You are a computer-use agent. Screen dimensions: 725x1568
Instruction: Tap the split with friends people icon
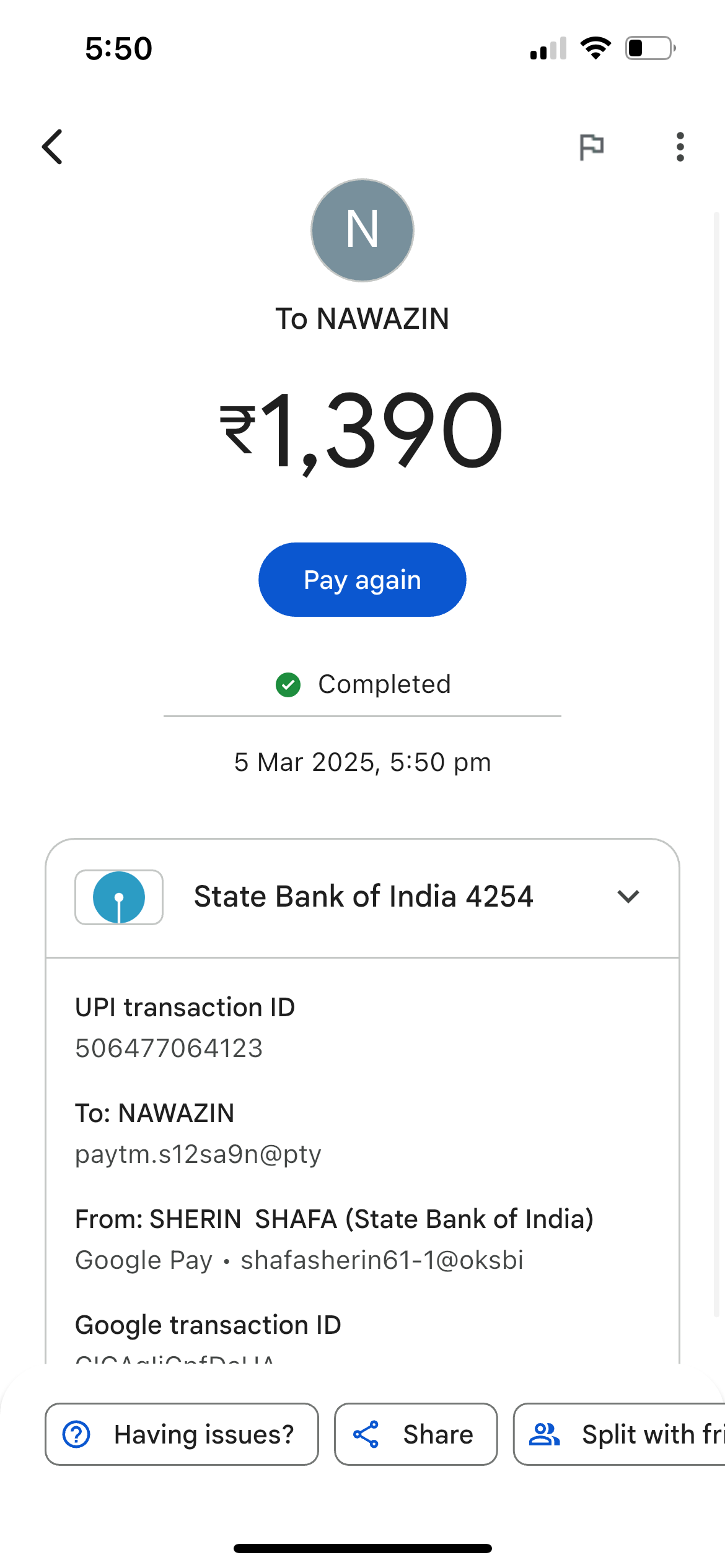pyautogui.click(x=544, y=1434)
